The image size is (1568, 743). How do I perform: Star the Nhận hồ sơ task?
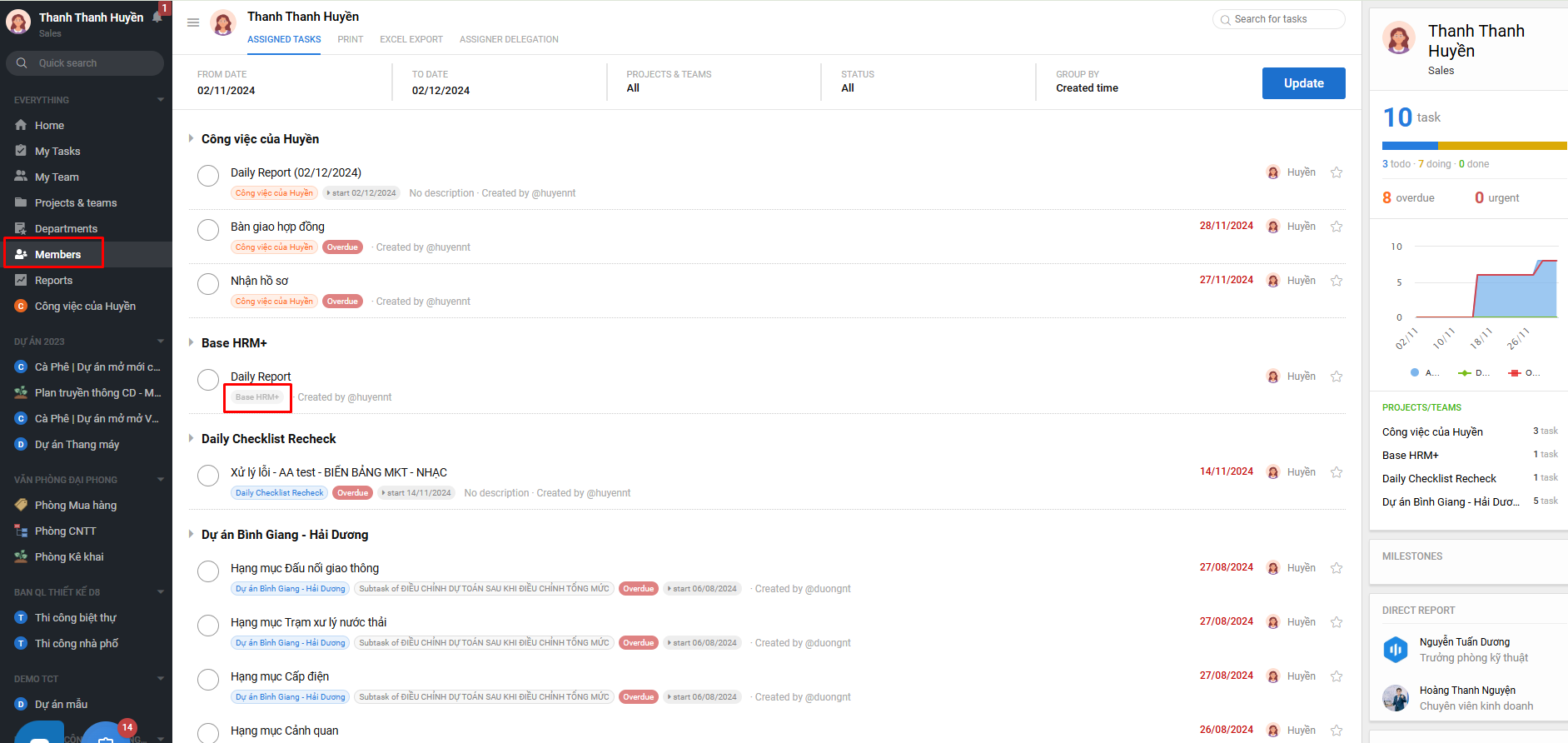[1337, 281]
